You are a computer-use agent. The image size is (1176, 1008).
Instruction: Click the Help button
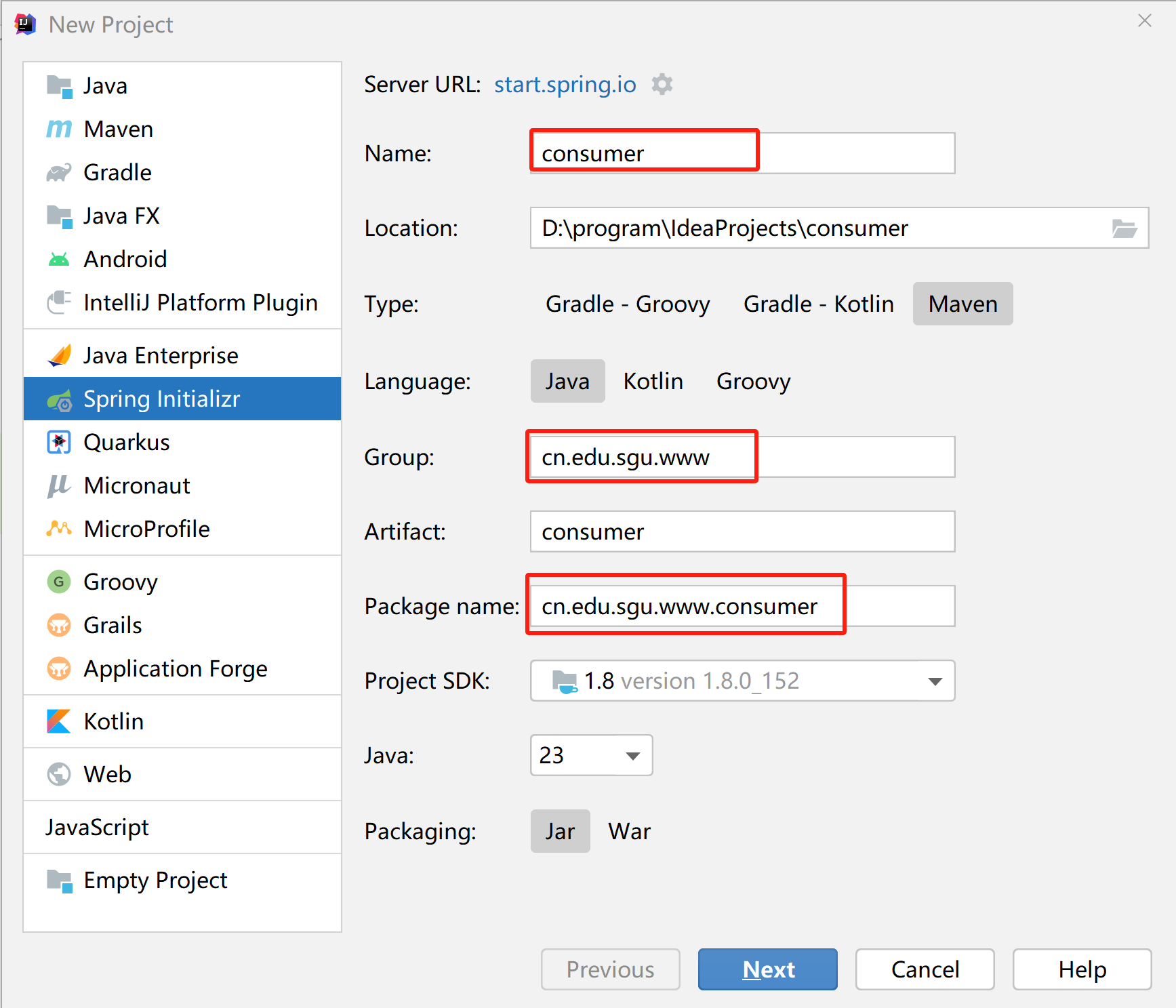click(x=1082, y=969)
